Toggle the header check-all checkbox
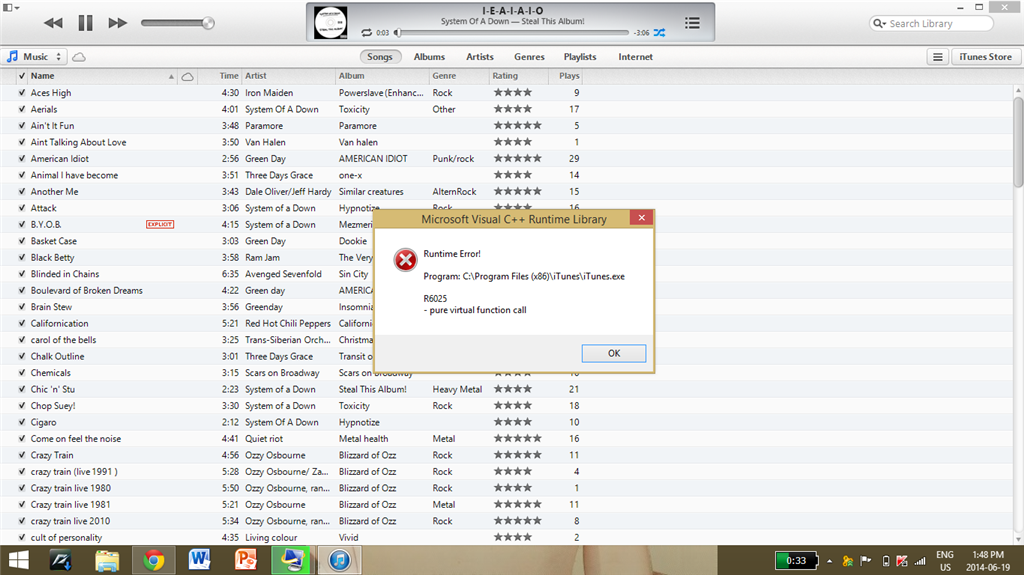Screen dimensions: 1024x575 point(22,76)
